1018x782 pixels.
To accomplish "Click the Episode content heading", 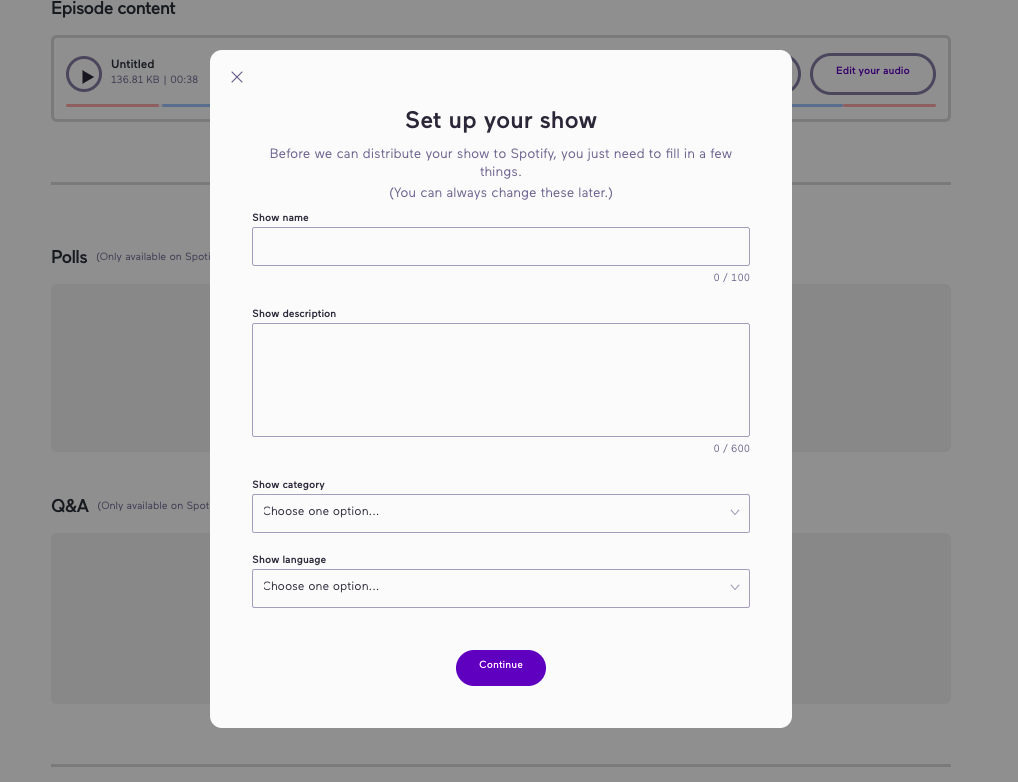I will coord(113,8).
